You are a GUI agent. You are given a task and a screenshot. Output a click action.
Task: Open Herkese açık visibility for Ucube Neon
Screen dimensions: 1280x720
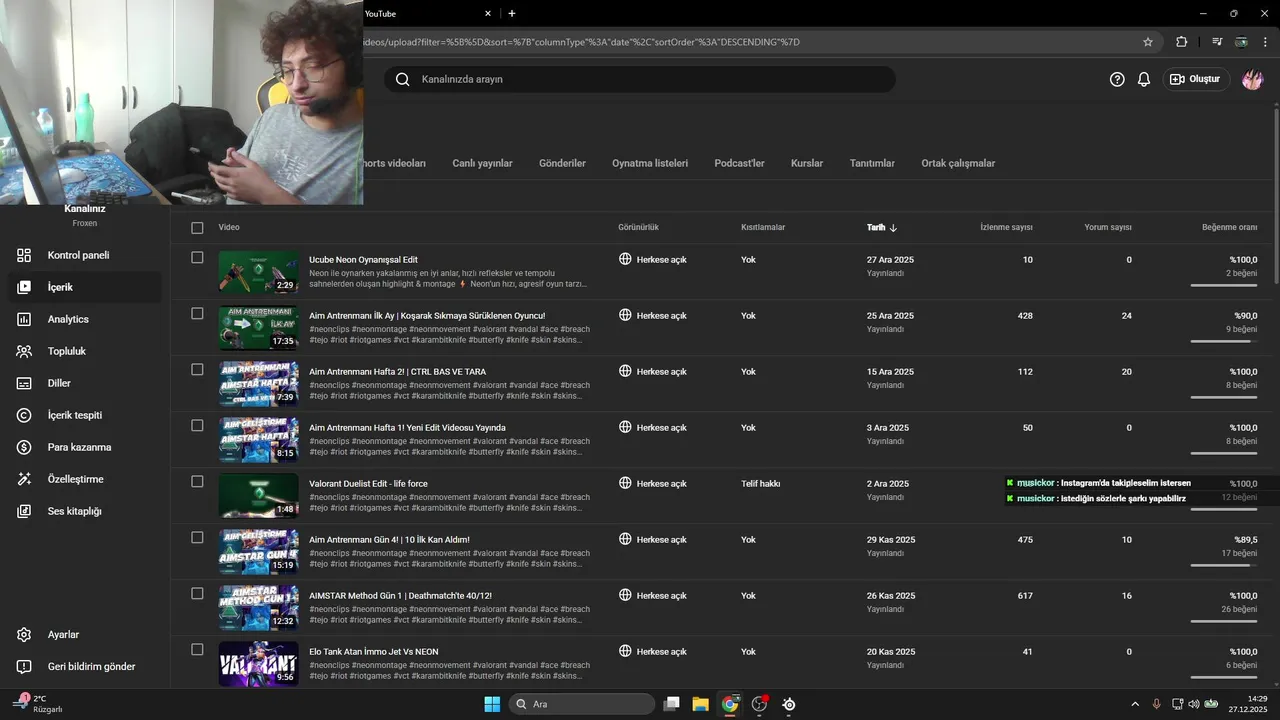(661, 260)
